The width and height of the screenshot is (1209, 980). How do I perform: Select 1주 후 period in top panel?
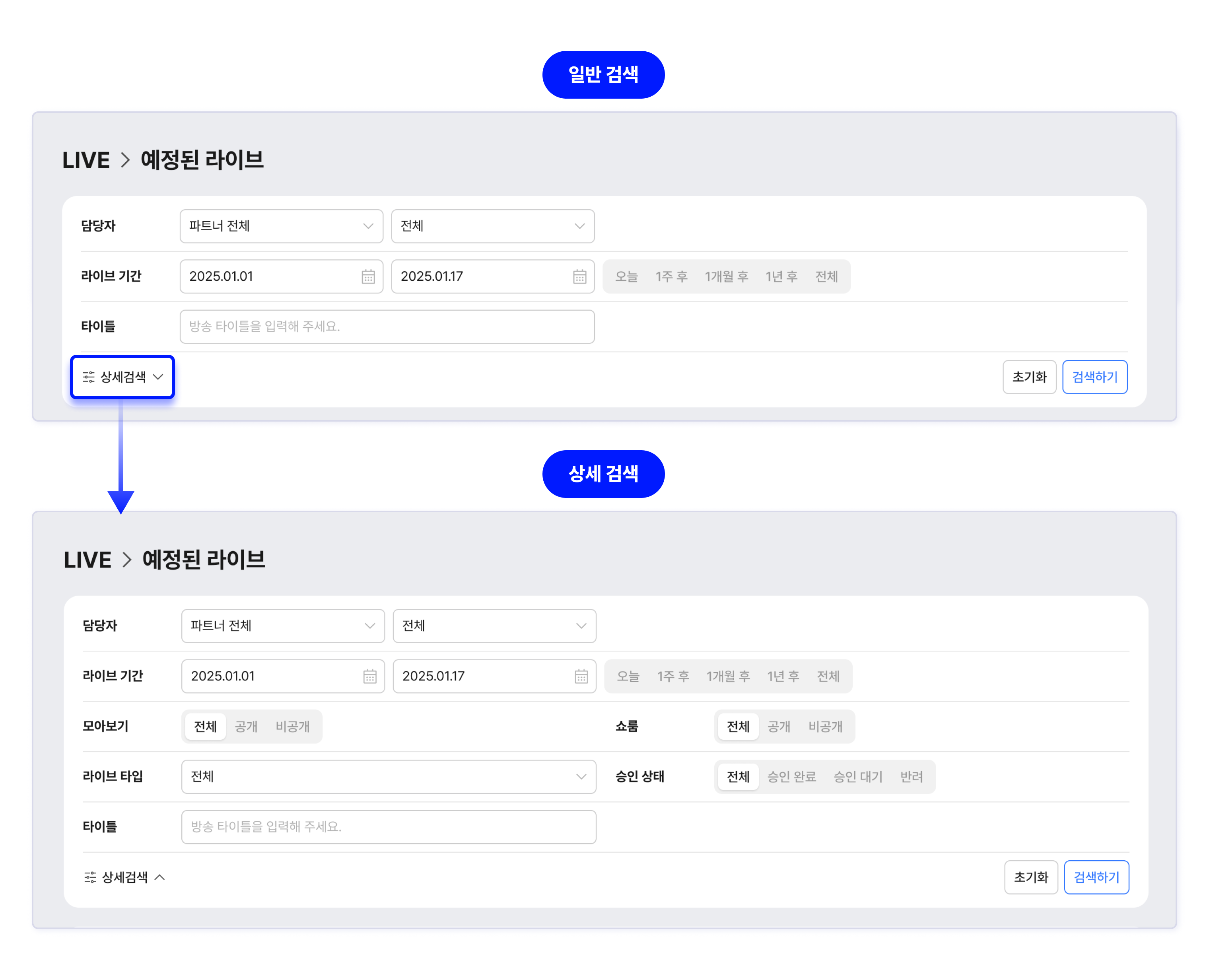click(671, 276)
